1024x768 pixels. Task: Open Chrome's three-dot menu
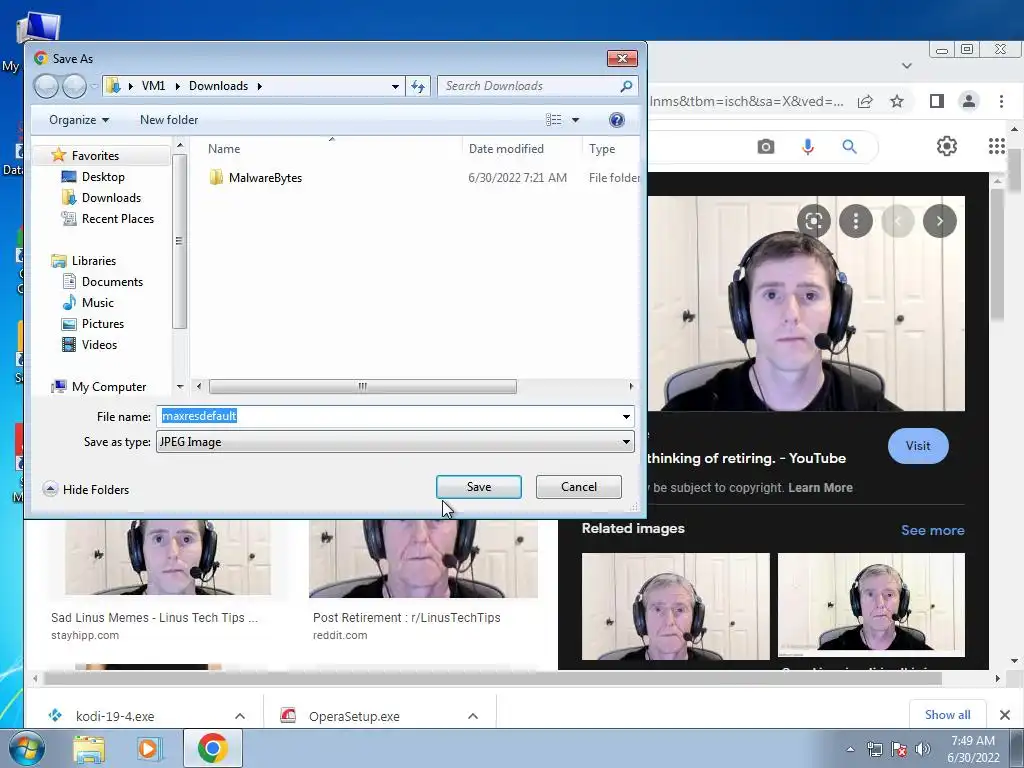[1001, 101]
